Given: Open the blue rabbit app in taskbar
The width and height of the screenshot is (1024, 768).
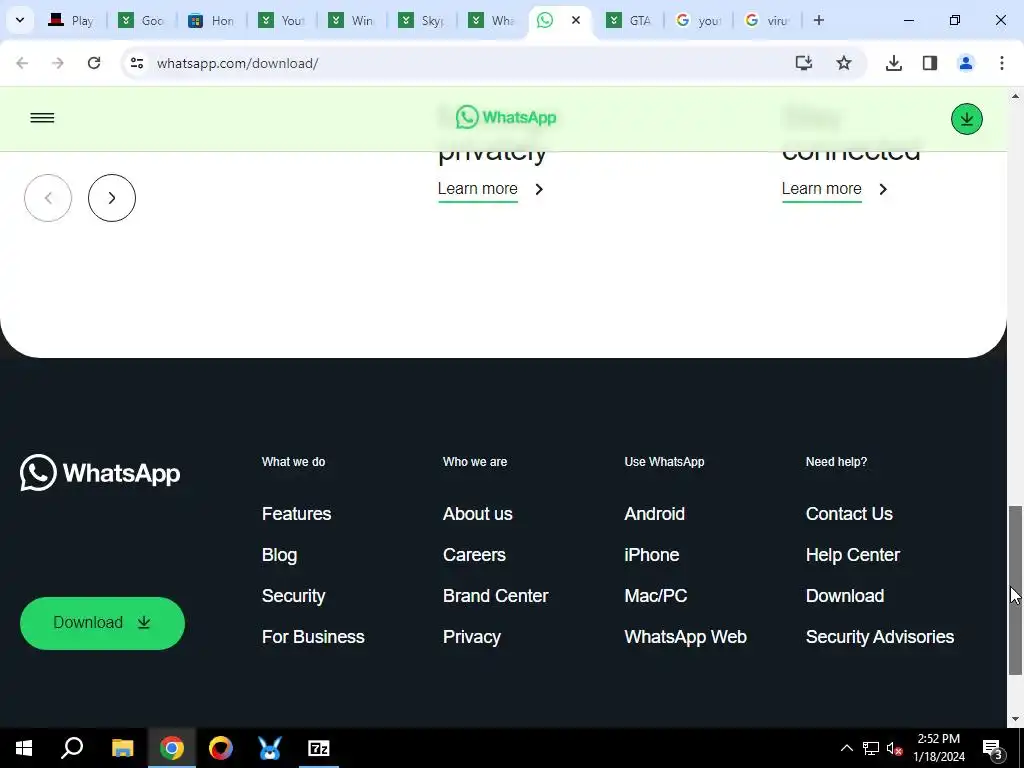Looking at the screenshot, I should pos(270,748).
